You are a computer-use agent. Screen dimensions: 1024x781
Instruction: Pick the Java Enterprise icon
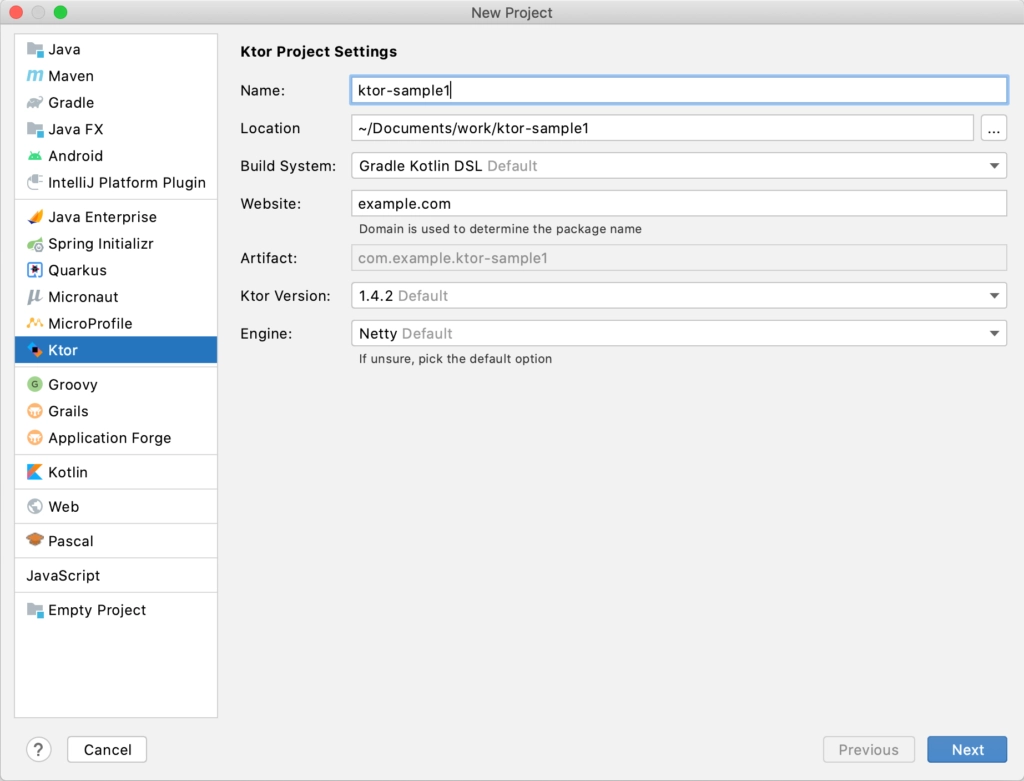[35, 217]
